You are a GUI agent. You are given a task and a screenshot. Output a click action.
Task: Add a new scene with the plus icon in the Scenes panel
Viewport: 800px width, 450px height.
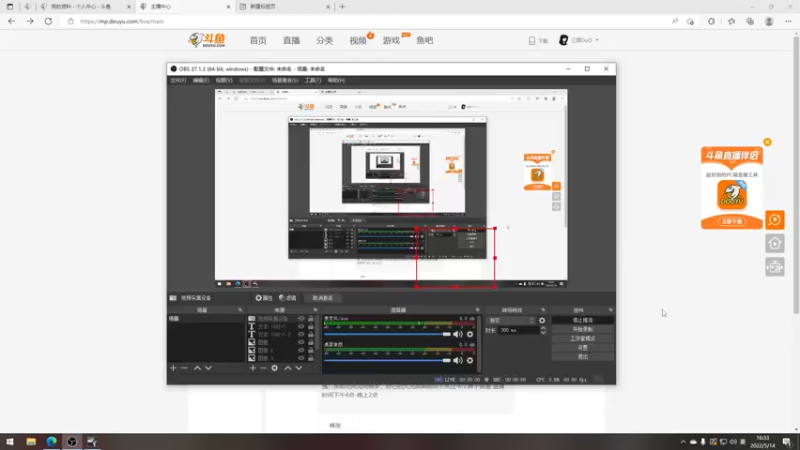coord(173,368)
